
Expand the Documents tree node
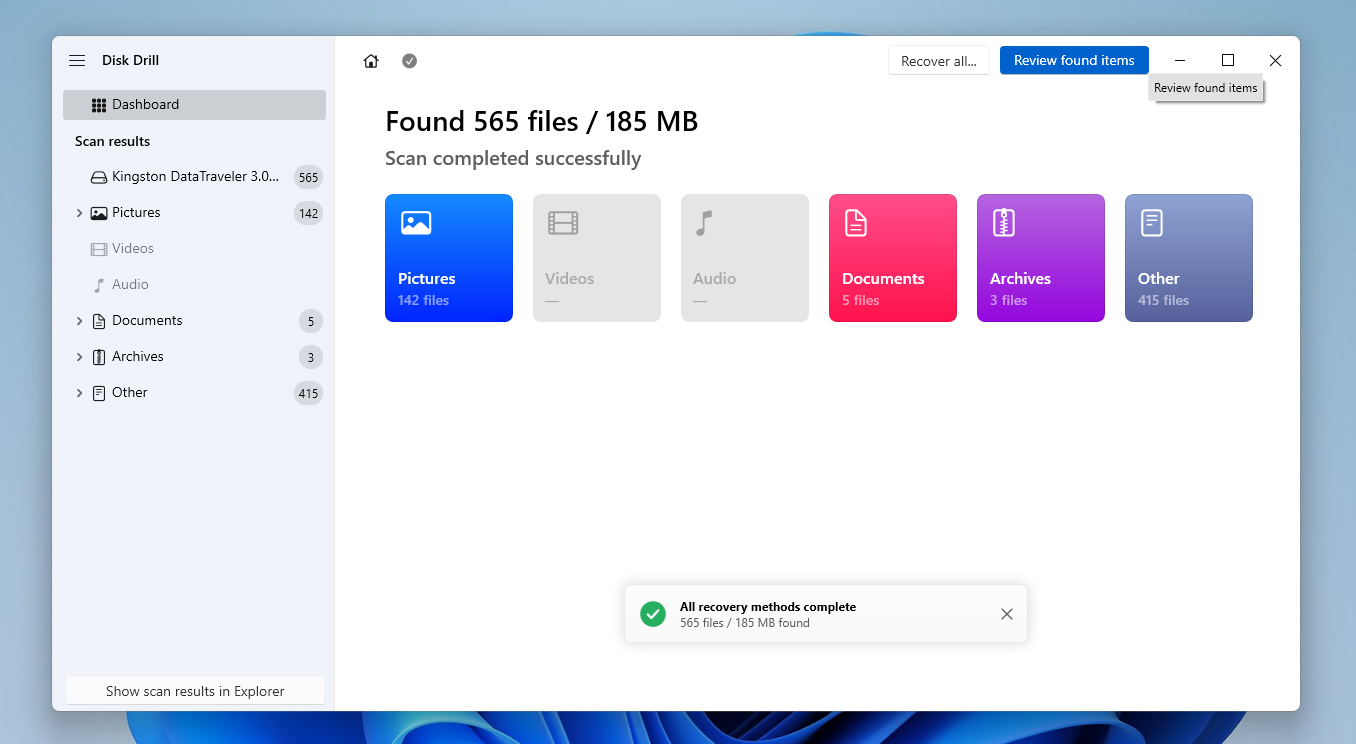pyautogui.click(x=79, y=321)
